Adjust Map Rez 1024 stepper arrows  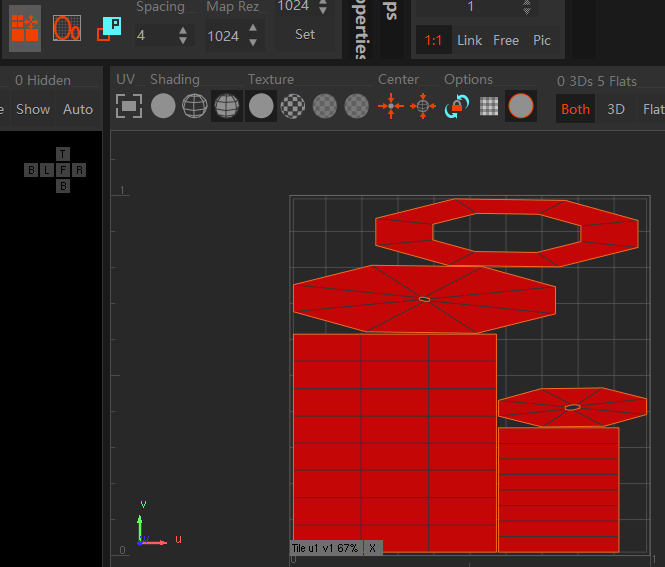(x=253, y=35)
